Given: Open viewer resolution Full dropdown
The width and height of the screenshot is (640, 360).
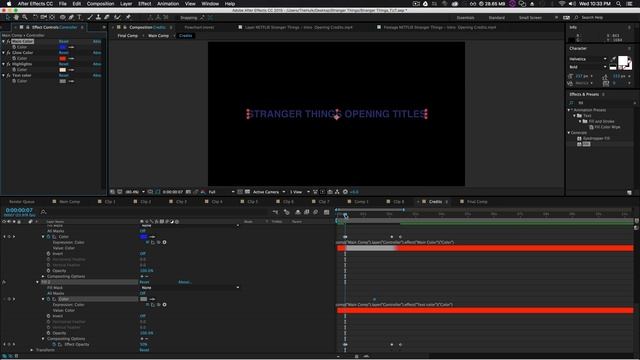Looking at the screenshot, I should coord(221,192).
